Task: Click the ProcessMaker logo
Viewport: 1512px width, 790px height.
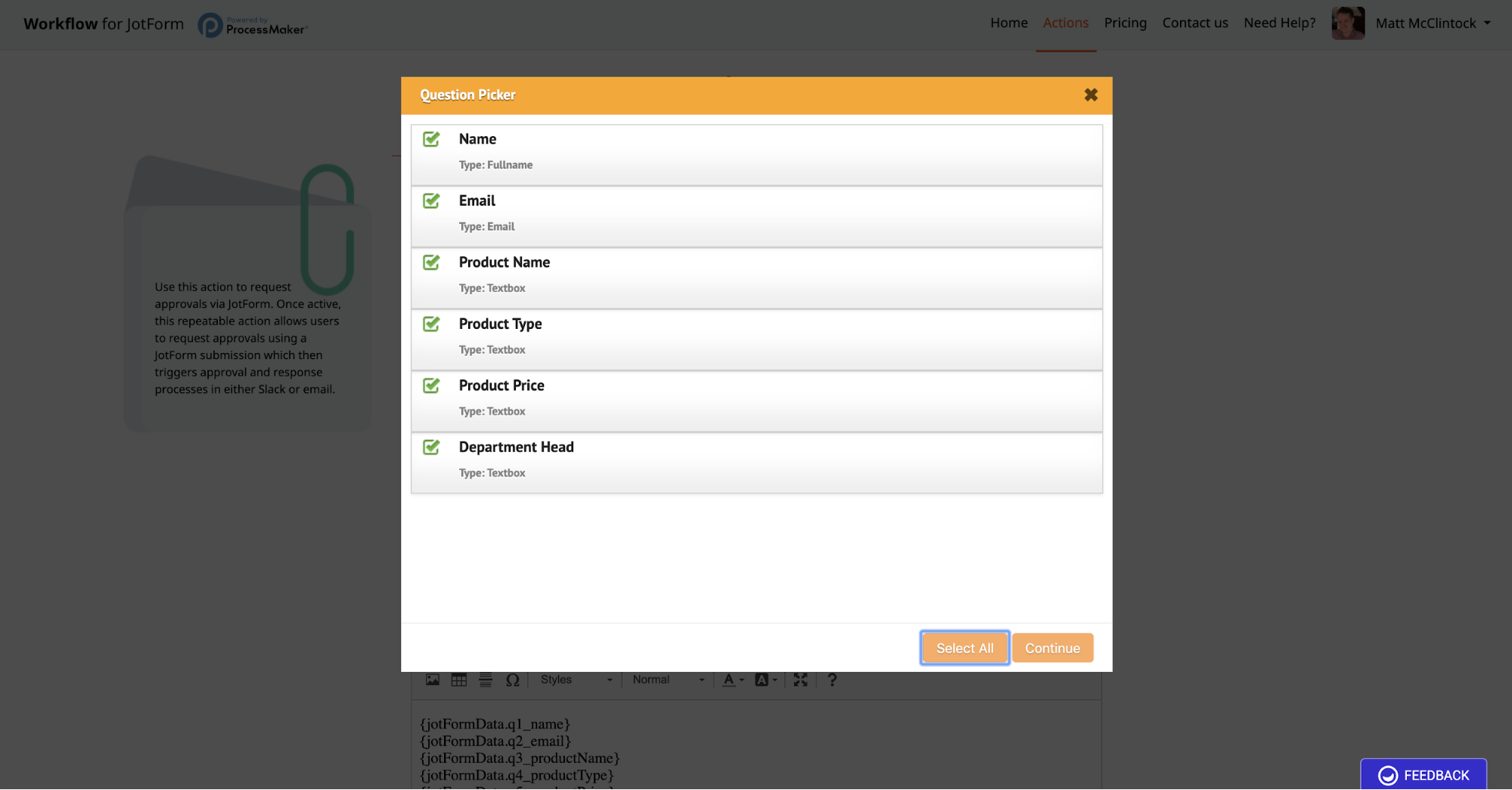Action: (x=253, y=25)
